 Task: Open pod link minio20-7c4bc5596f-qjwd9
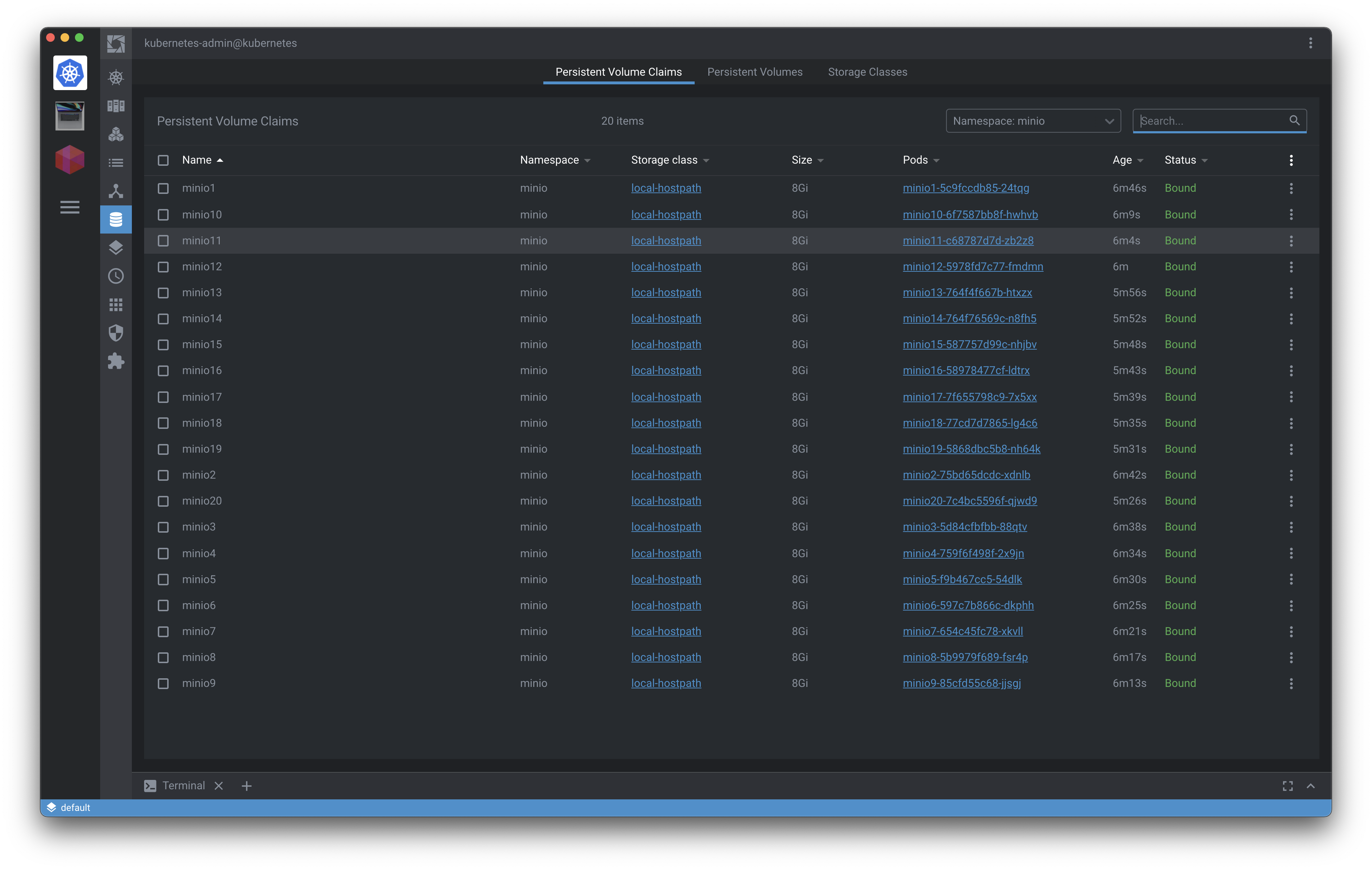(x=970, y=501)
